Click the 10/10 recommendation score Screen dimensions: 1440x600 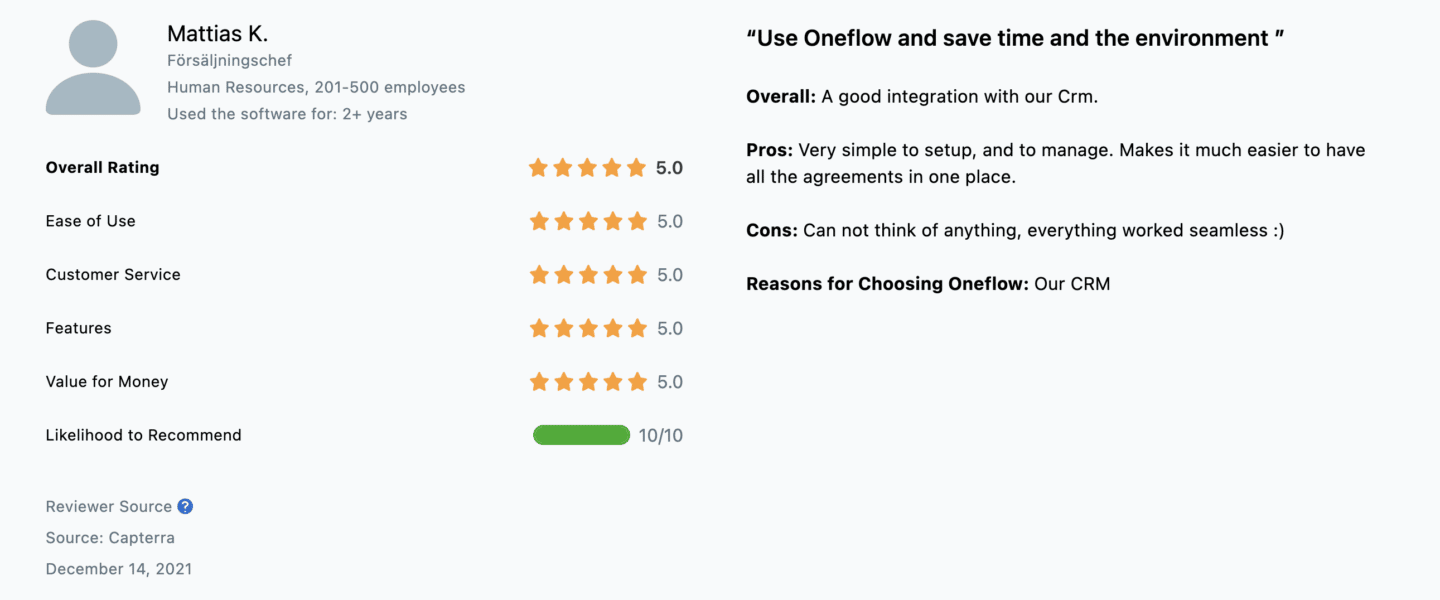click(661, 435)
